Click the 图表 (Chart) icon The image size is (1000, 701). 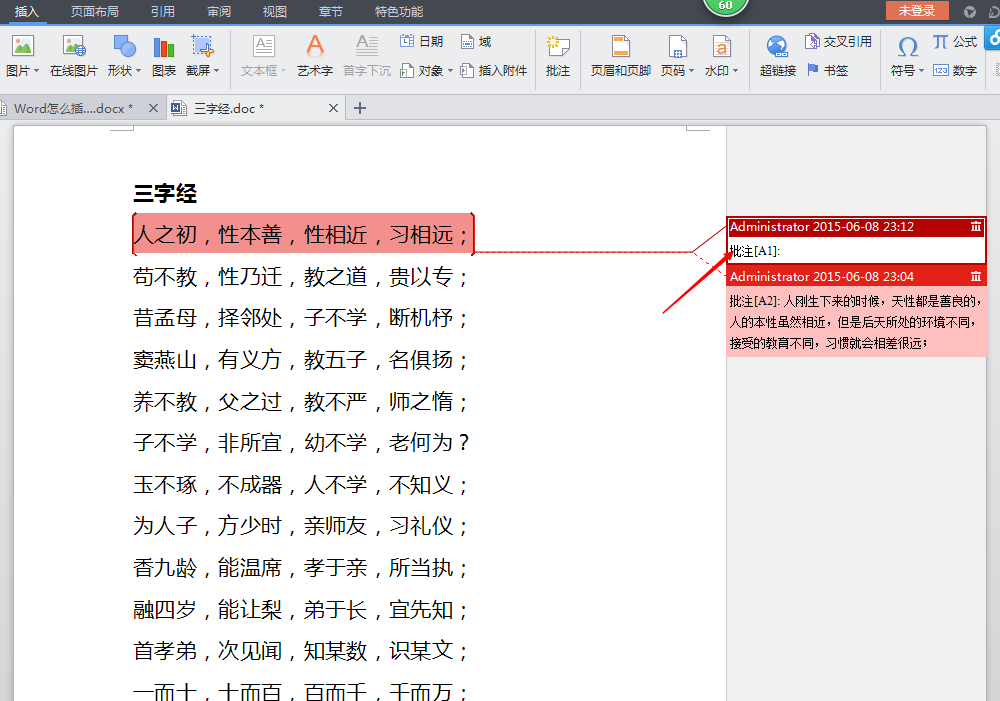pos(164,55)
